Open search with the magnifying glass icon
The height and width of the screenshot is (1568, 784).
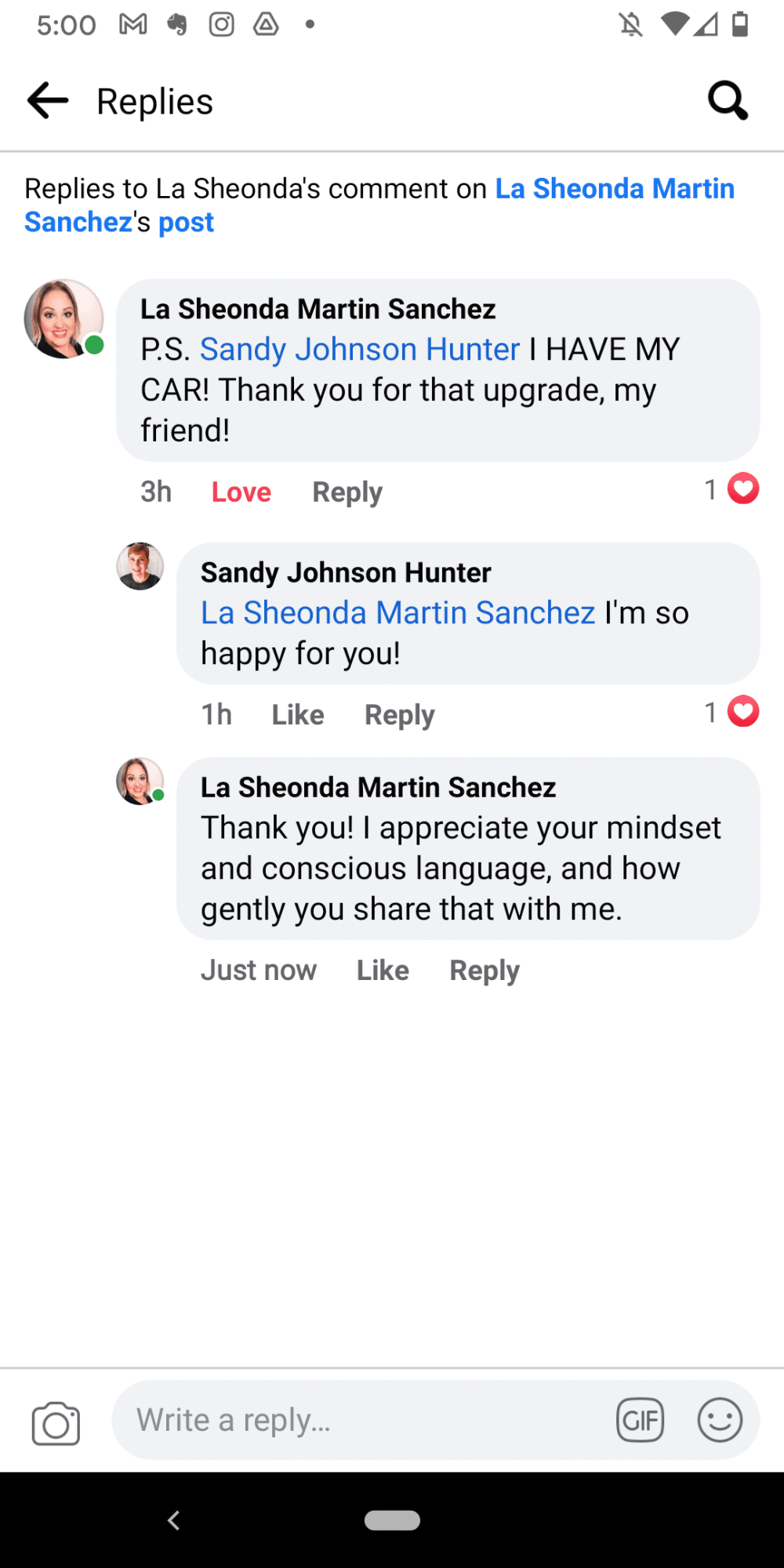coord(728,101)
